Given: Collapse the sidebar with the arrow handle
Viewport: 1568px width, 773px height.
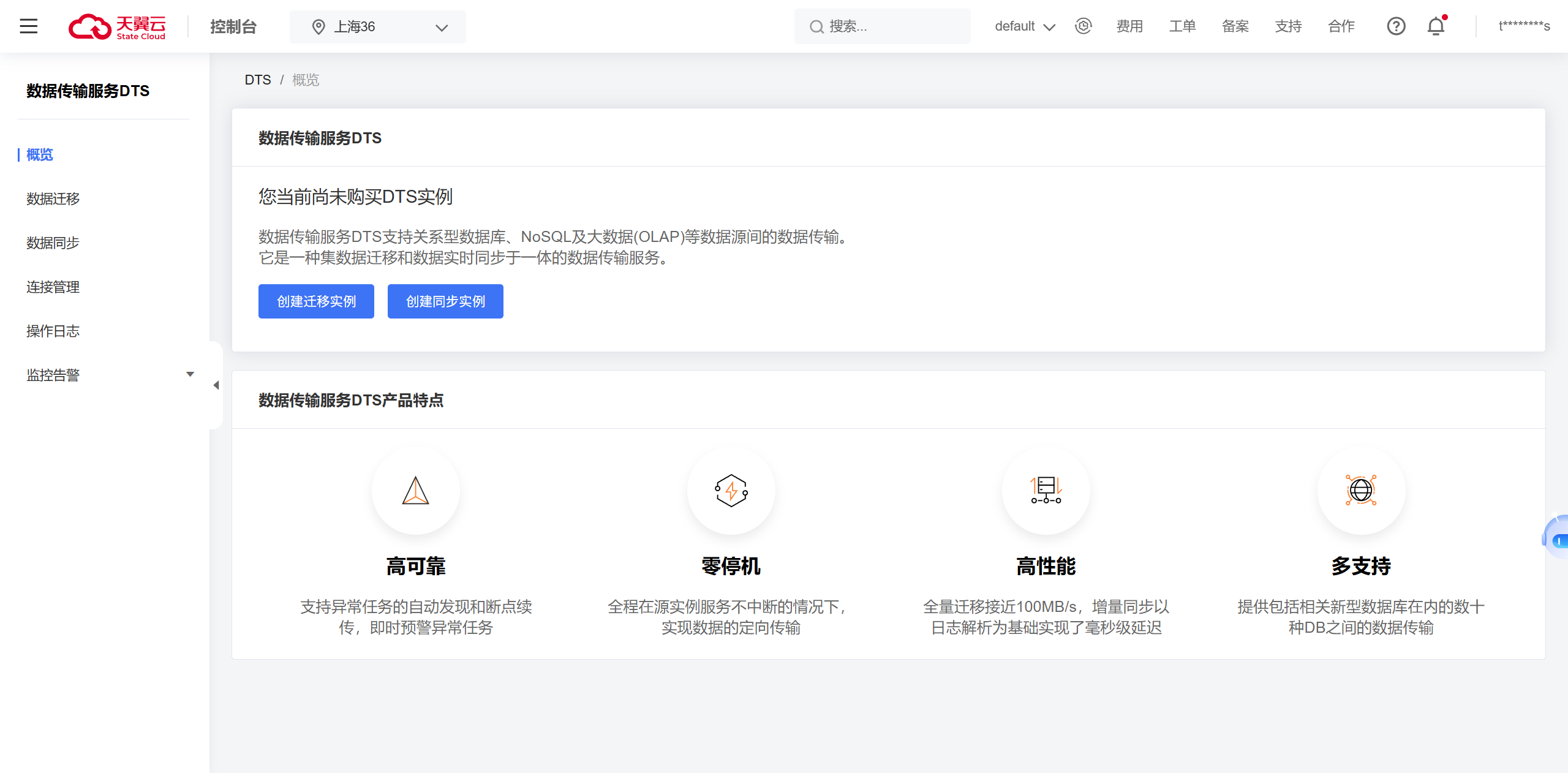Looking at the screenshot, I should [x=216, y=385].
